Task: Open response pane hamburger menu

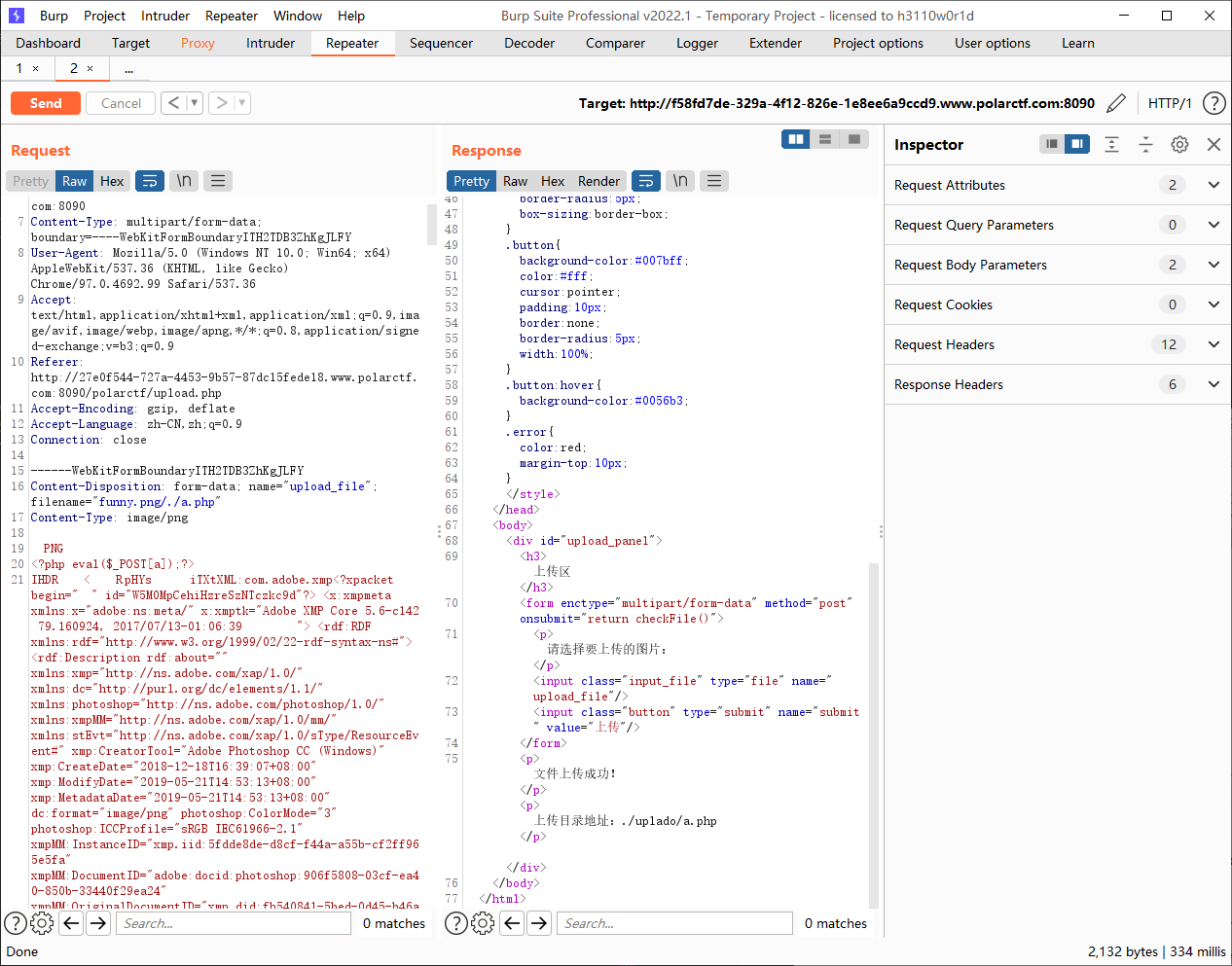Action: pyautogui.click(x=714, y=181)
